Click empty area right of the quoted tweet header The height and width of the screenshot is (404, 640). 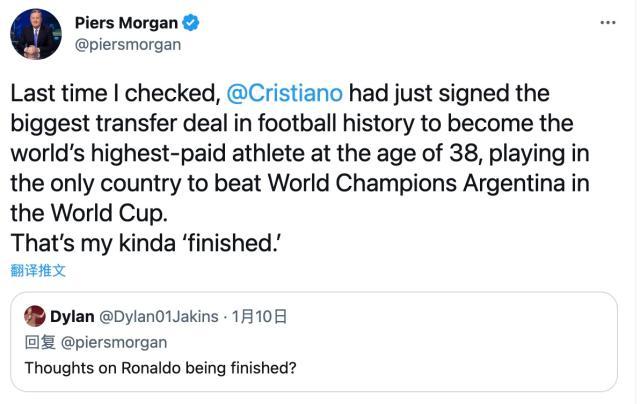[450, 317]
